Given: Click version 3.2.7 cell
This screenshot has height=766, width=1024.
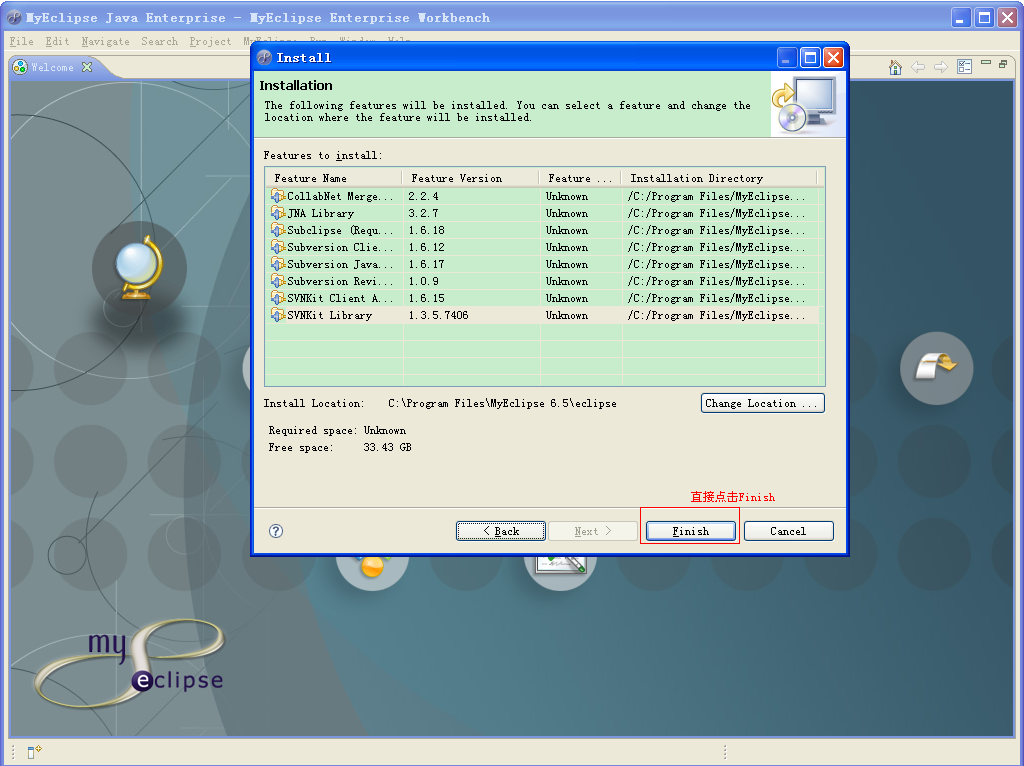Looking at the screenshot, I should [x=423, y=214].
